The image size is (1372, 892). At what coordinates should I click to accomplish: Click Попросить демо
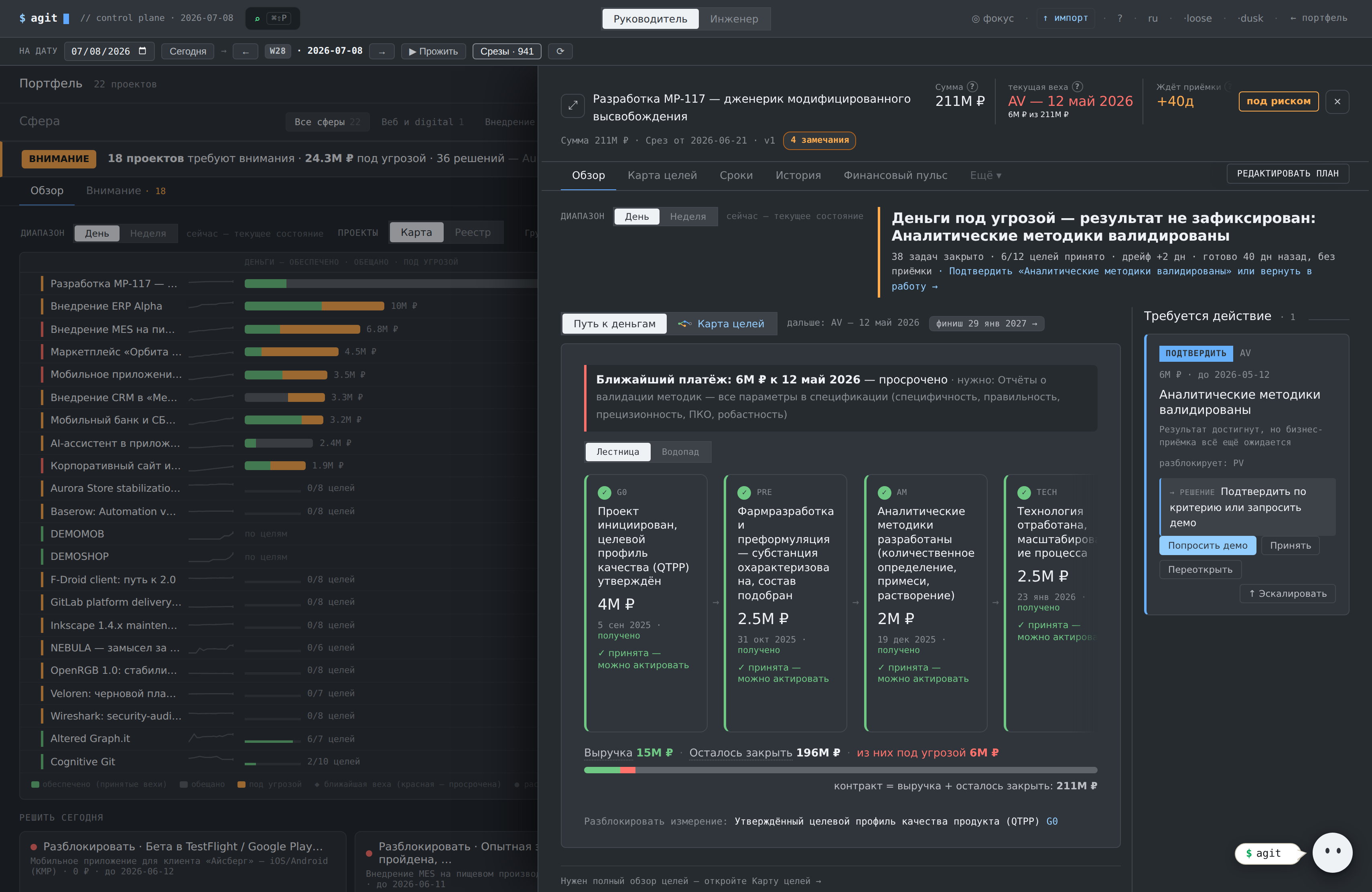tap(1207, 545)
